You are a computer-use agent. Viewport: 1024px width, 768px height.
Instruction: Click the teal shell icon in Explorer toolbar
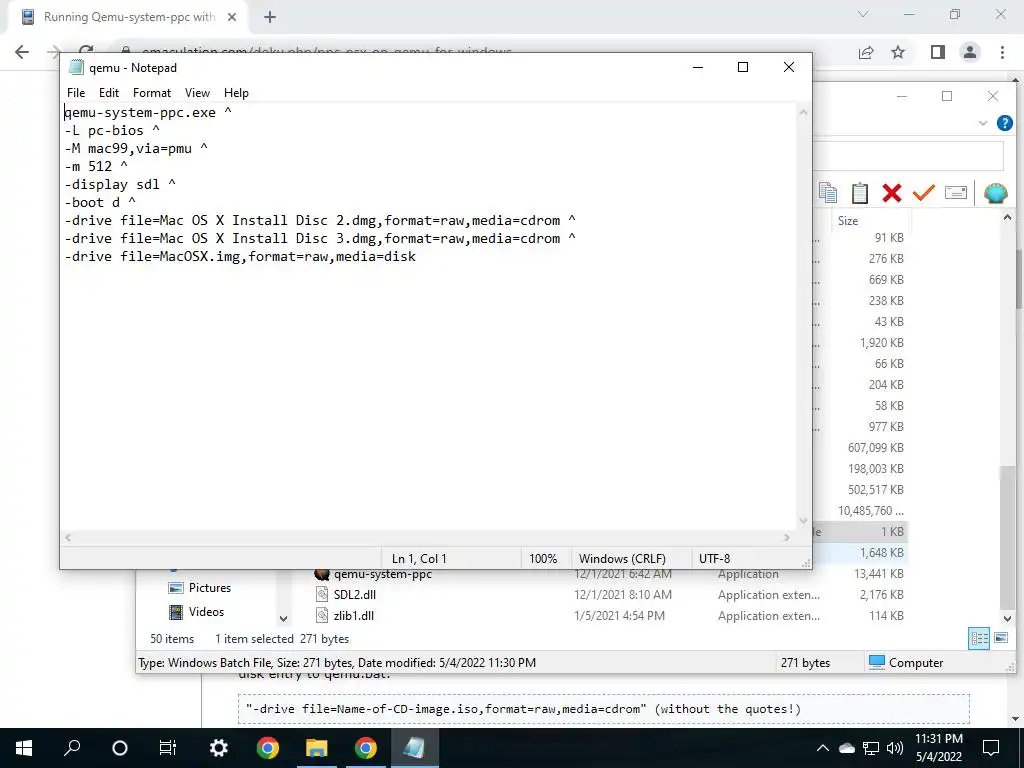point(995,193)
